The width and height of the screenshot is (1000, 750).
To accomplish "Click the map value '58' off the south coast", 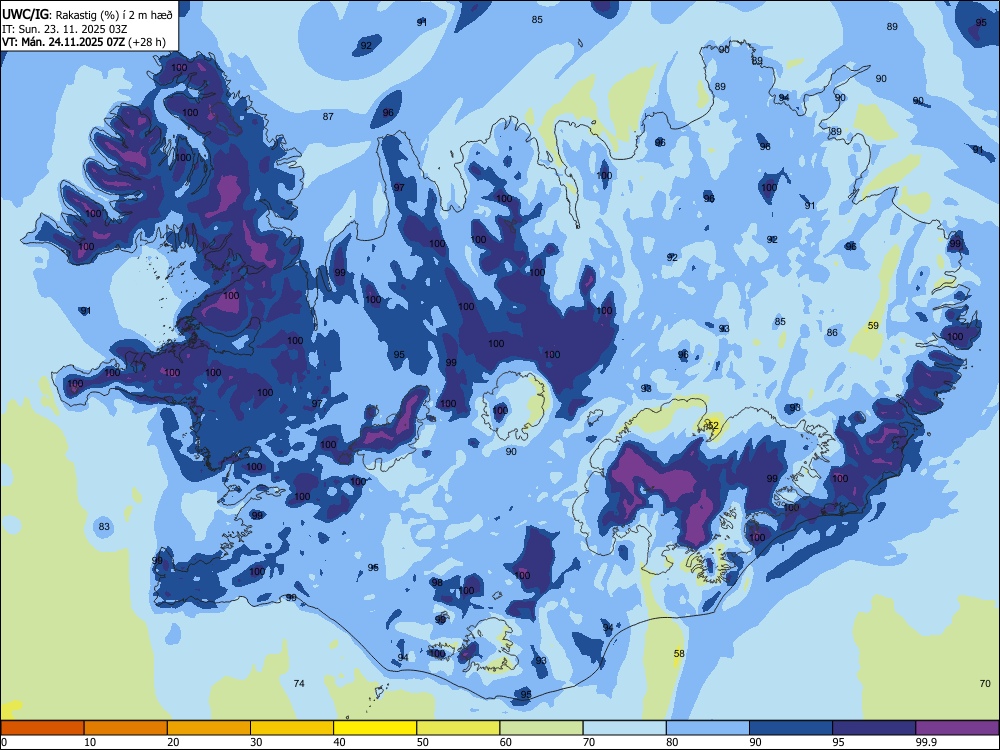I will (x=679, y=653).
